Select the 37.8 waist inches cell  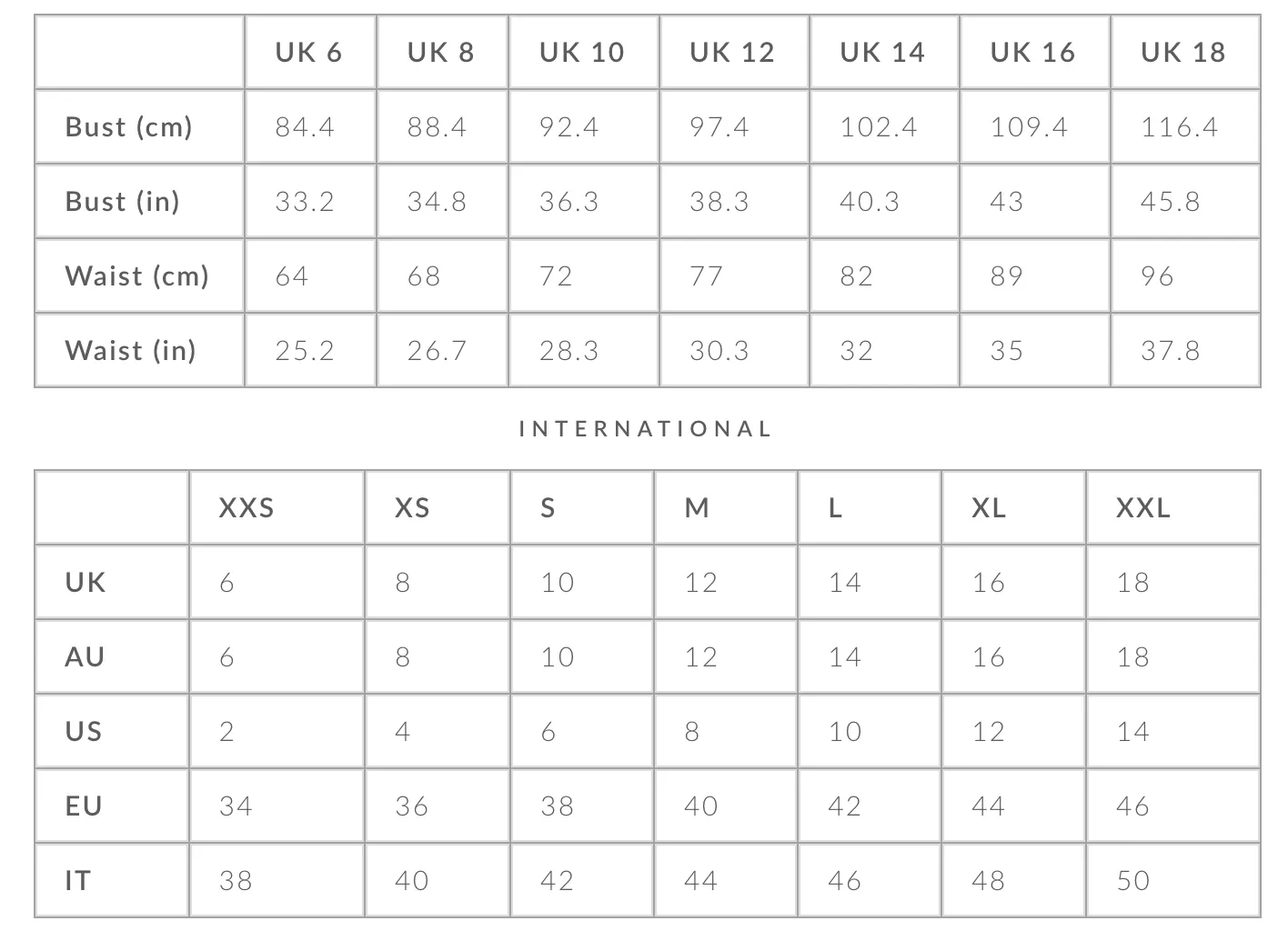(1170, 351)
